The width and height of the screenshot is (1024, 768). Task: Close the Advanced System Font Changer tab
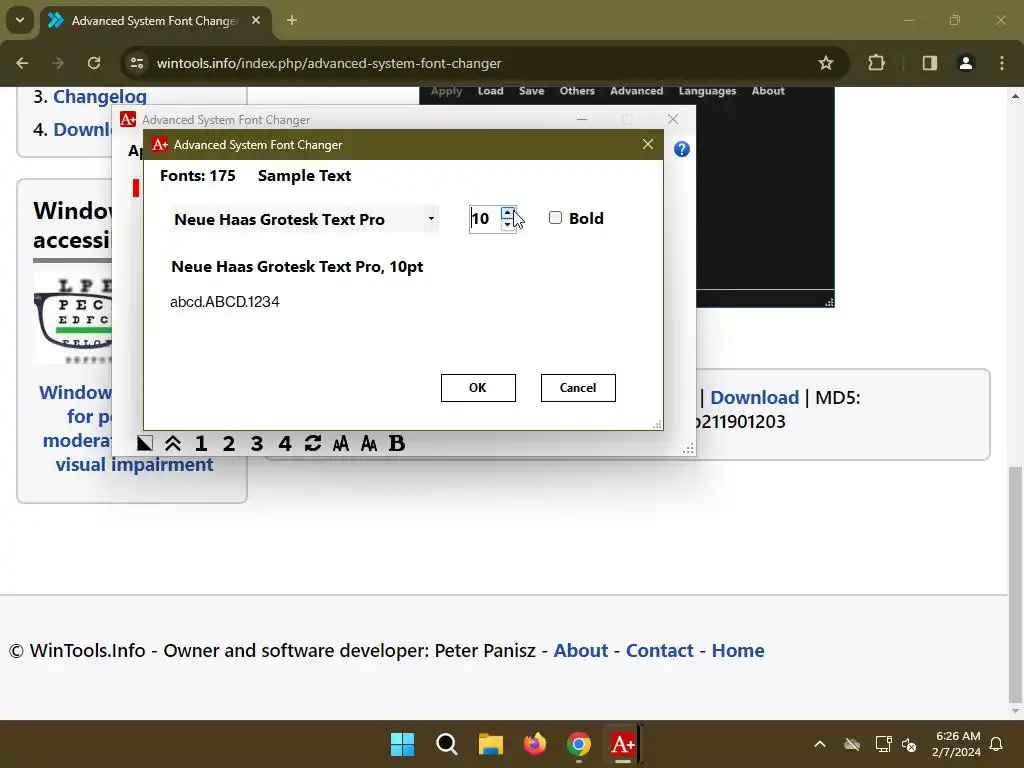click(256, 20)
